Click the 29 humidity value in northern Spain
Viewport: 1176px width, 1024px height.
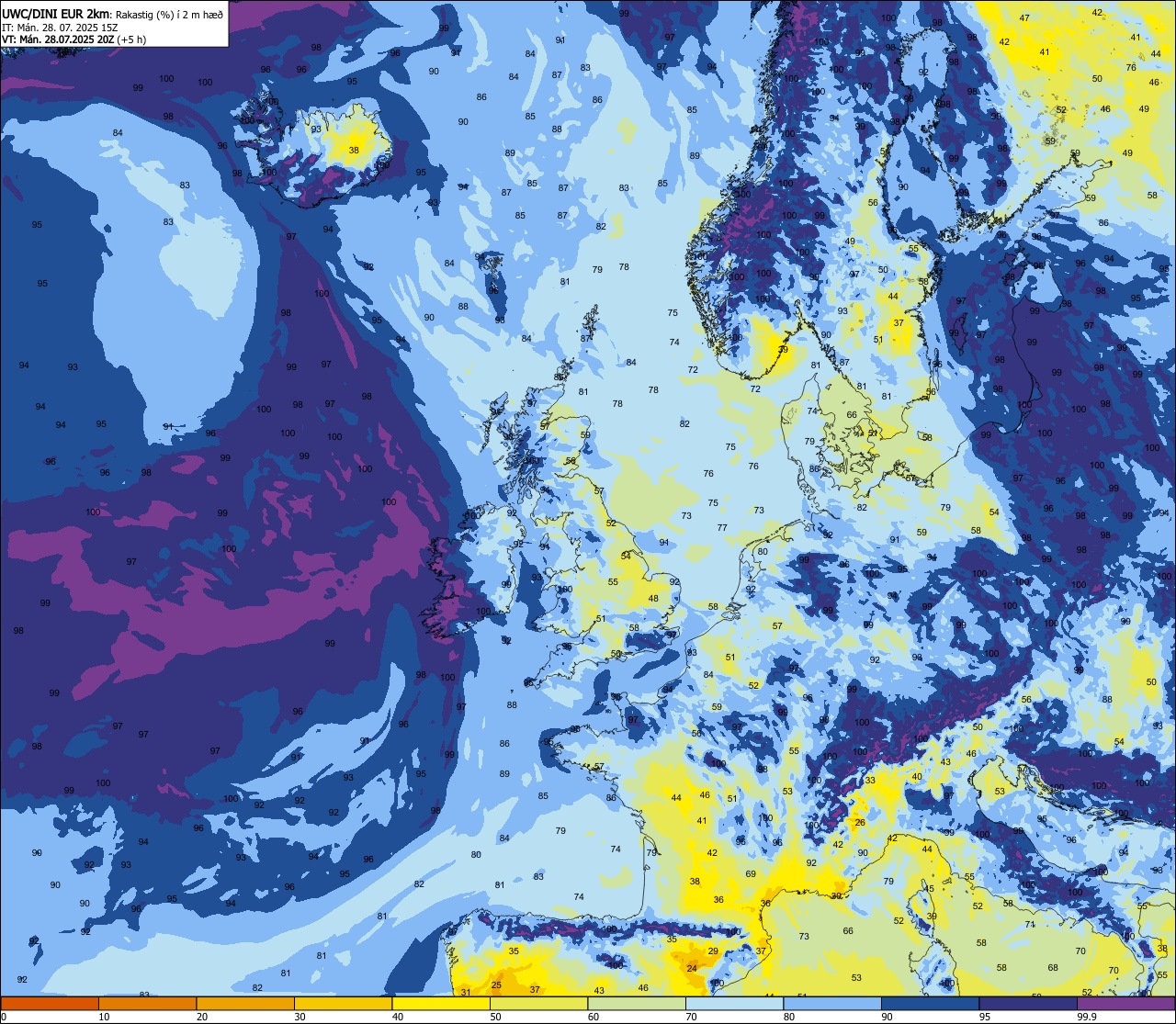pos(713,951)
